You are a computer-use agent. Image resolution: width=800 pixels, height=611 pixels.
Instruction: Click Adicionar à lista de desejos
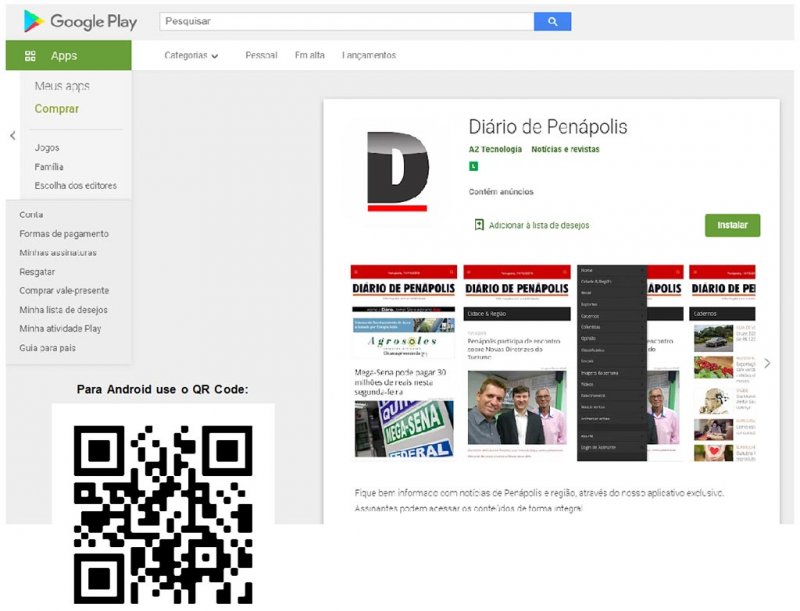(x=539, y=225)
